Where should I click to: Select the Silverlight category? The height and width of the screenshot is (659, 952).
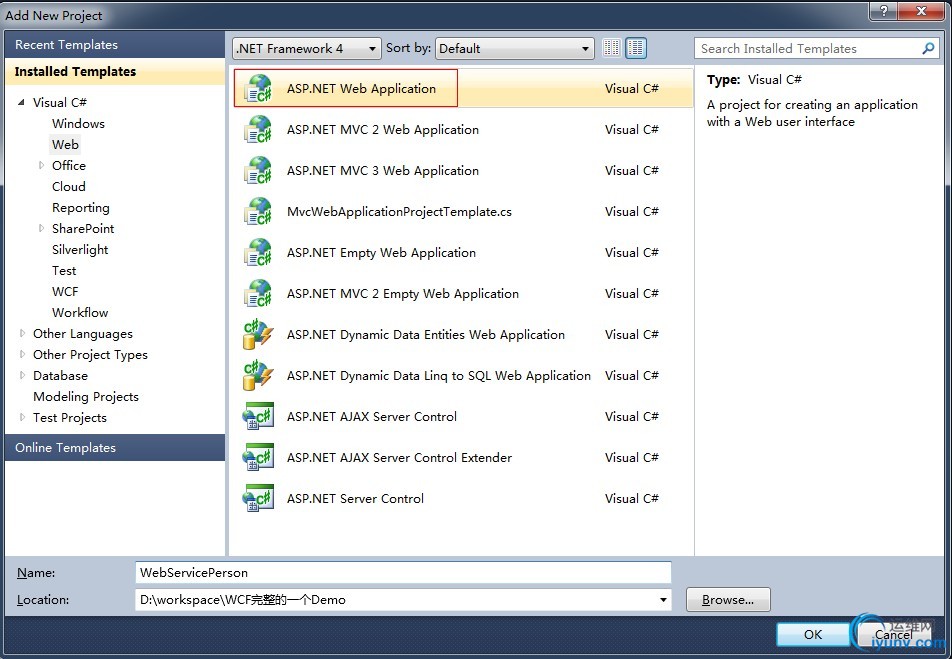point(80,250)
